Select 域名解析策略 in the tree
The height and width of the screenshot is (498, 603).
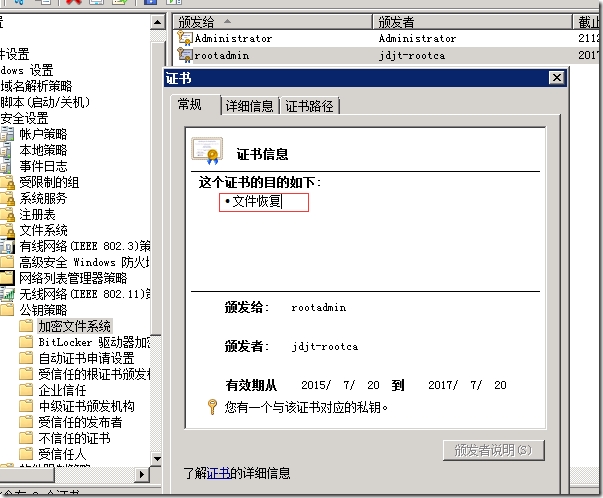36,86
